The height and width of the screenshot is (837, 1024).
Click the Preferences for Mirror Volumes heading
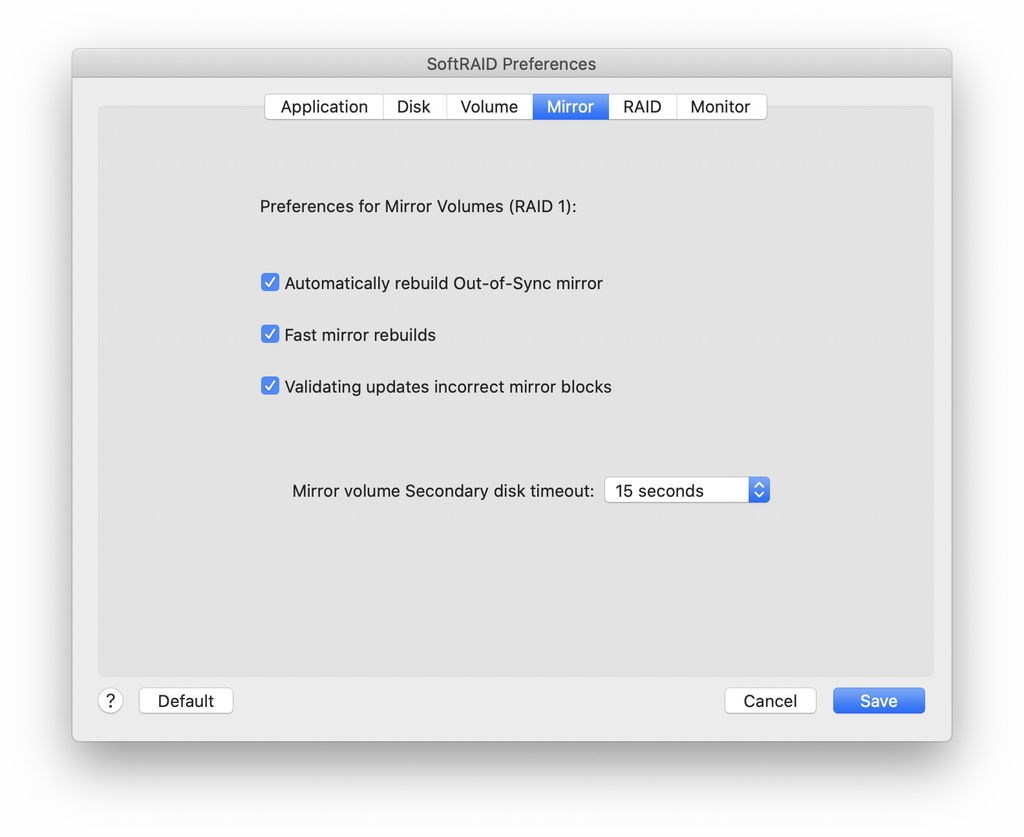point(418,206)
